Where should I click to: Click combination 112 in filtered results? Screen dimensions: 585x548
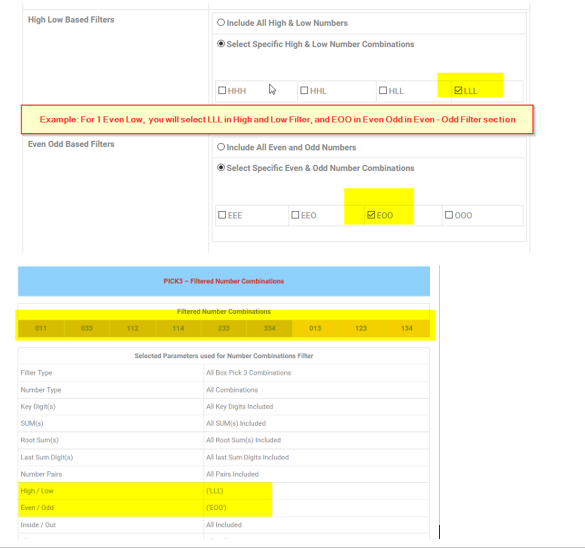click(132, 328)
